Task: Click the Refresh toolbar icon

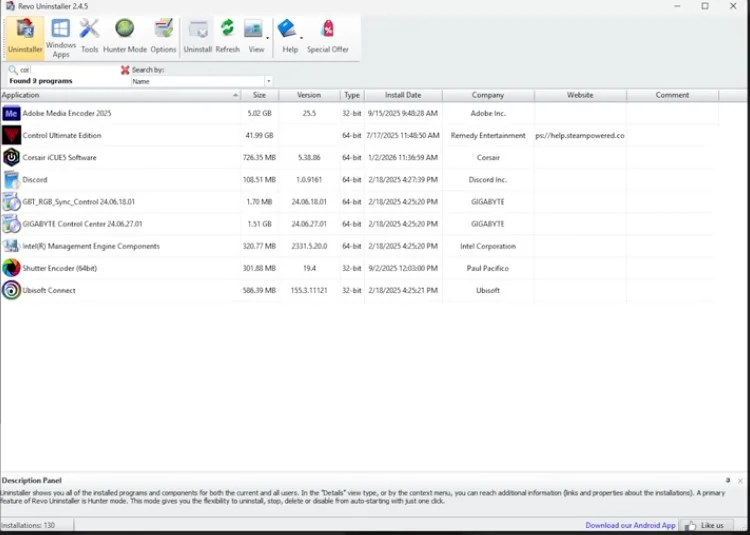Action: 227,36
